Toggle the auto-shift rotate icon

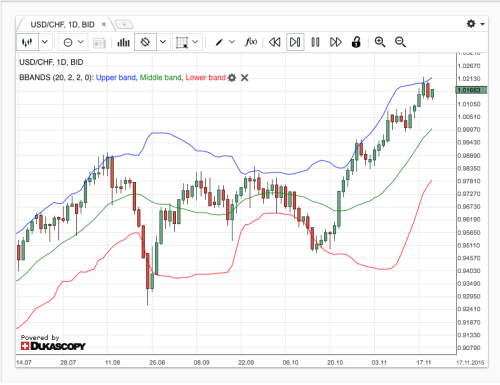pyautogui.click(x=145, y=42)
